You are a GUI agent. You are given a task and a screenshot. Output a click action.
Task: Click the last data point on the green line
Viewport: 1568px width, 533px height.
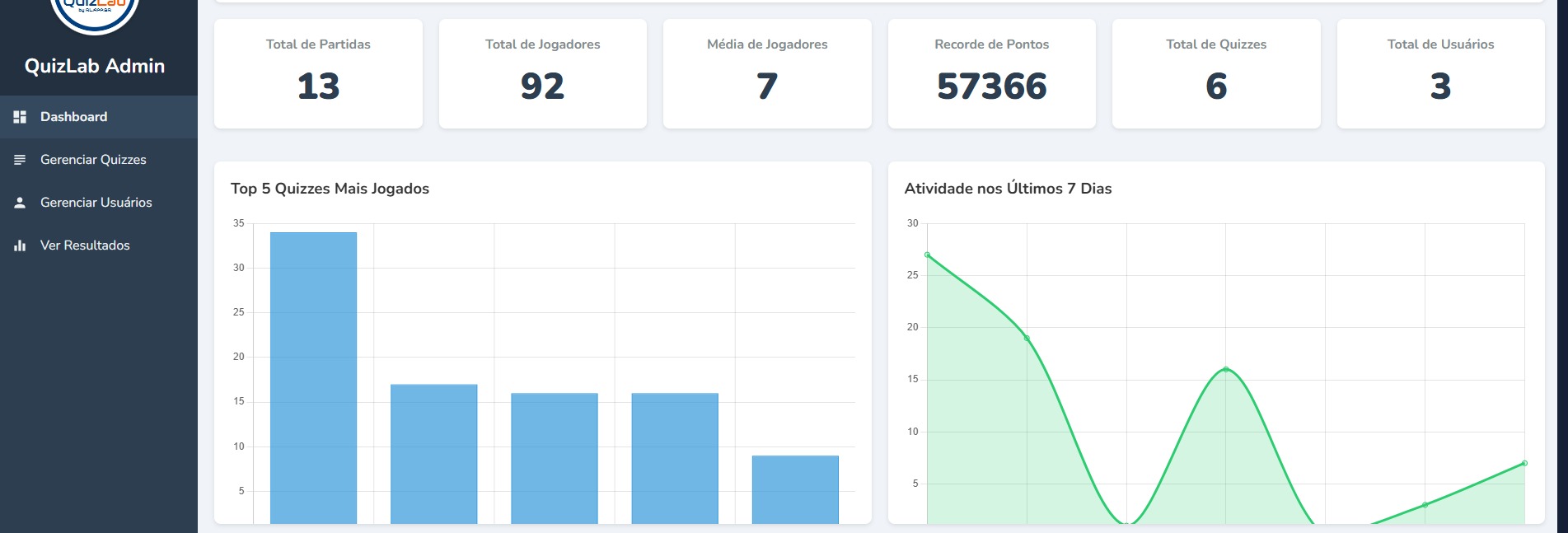[x=1524, y=463]
